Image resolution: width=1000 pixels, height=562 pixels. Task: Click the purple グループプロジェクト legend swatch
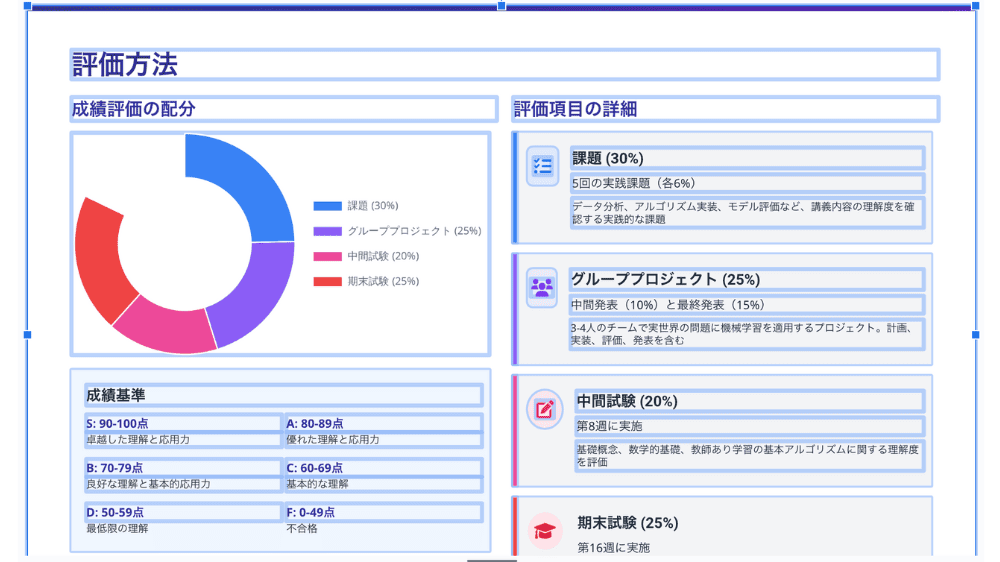[328, 231]
